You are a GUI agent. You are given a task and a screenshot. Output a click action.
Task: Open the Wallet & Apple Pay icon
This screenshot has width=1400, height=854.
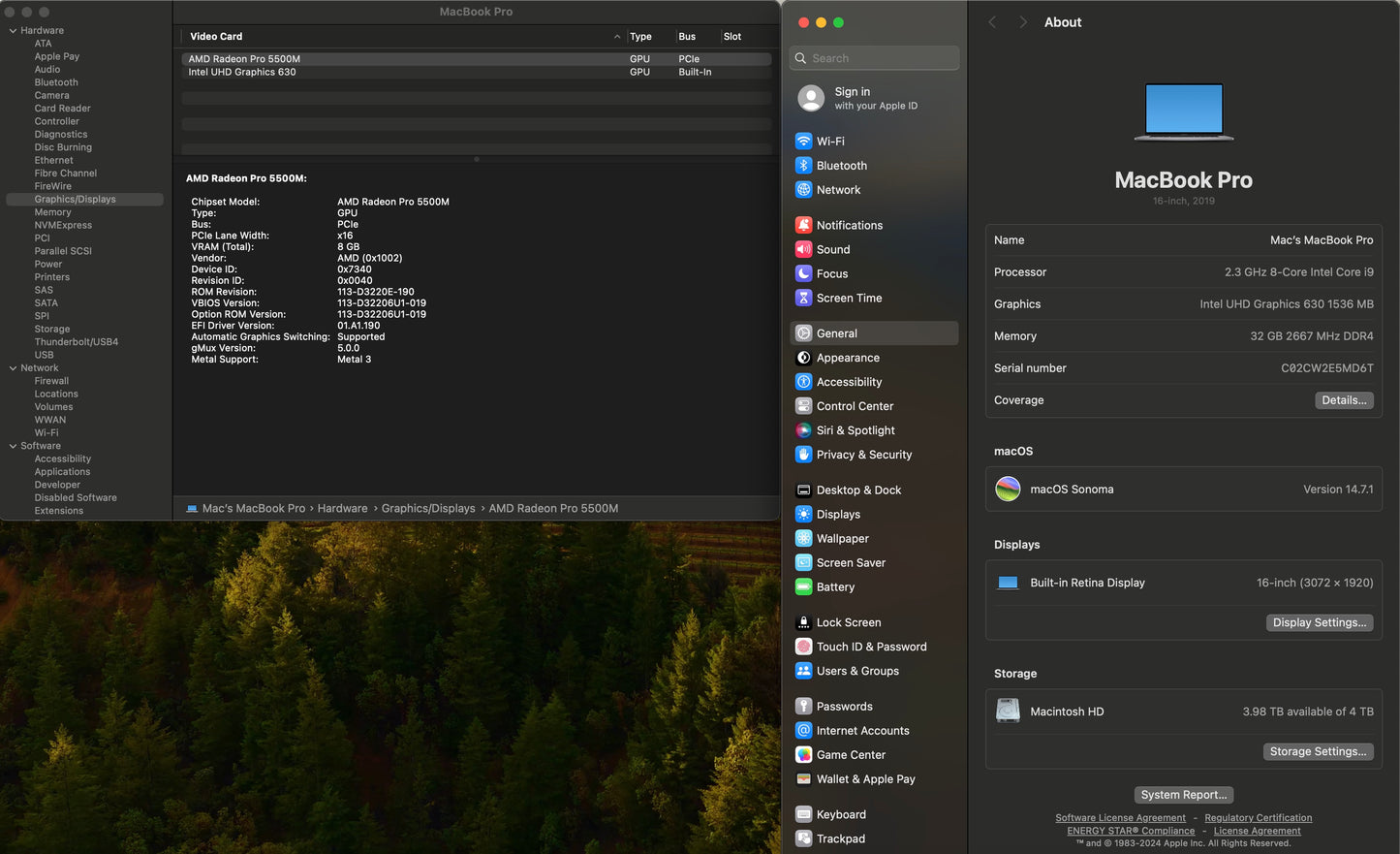pos(803,779)
